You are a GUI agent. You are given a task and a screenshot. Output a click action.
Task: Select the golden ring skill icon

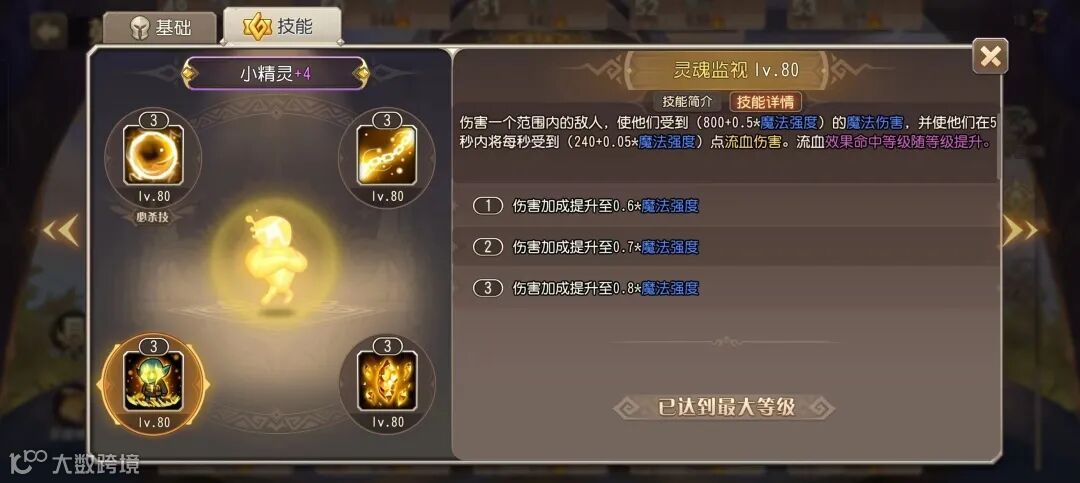(x=153, y=156)
